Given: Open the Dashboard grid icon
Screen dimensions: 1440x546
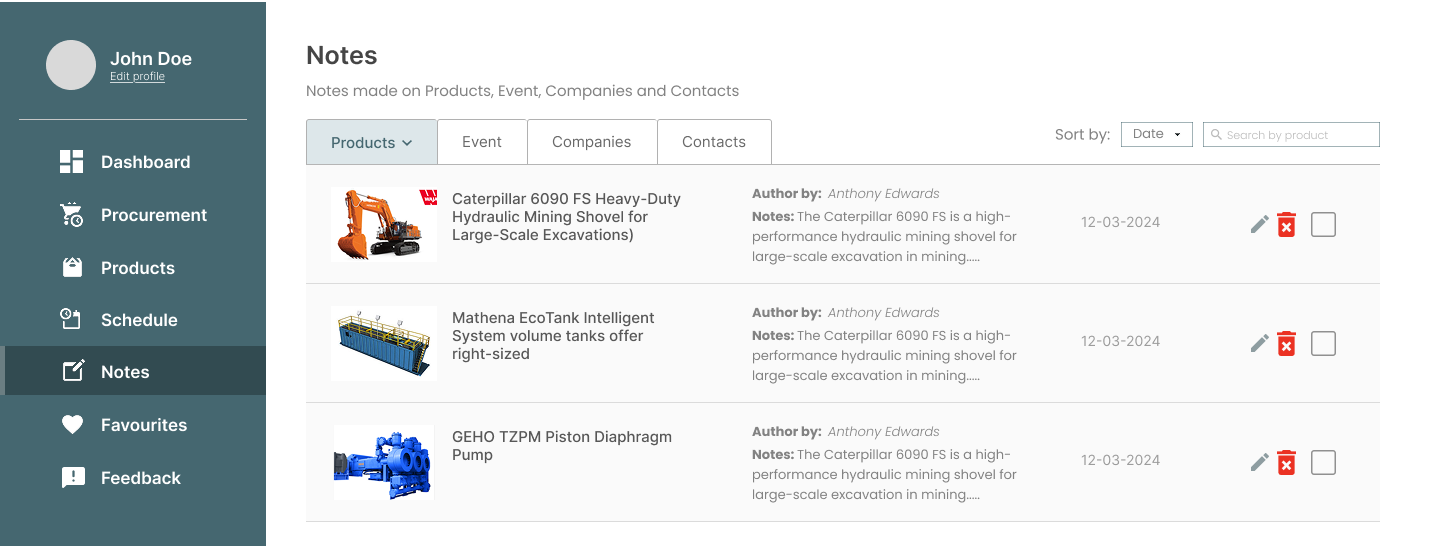Looking at the screenshot, I should click(x=72, y=162).
